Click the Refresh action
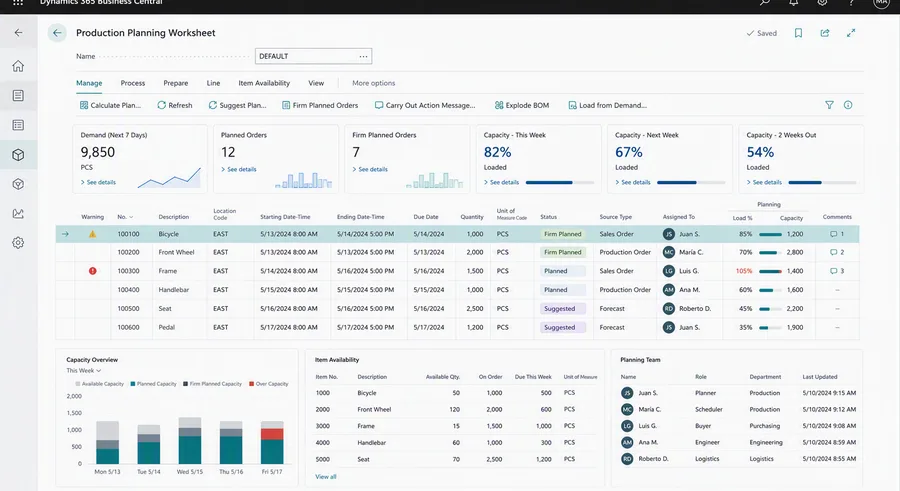900x491 pixels. click(175, 105)
